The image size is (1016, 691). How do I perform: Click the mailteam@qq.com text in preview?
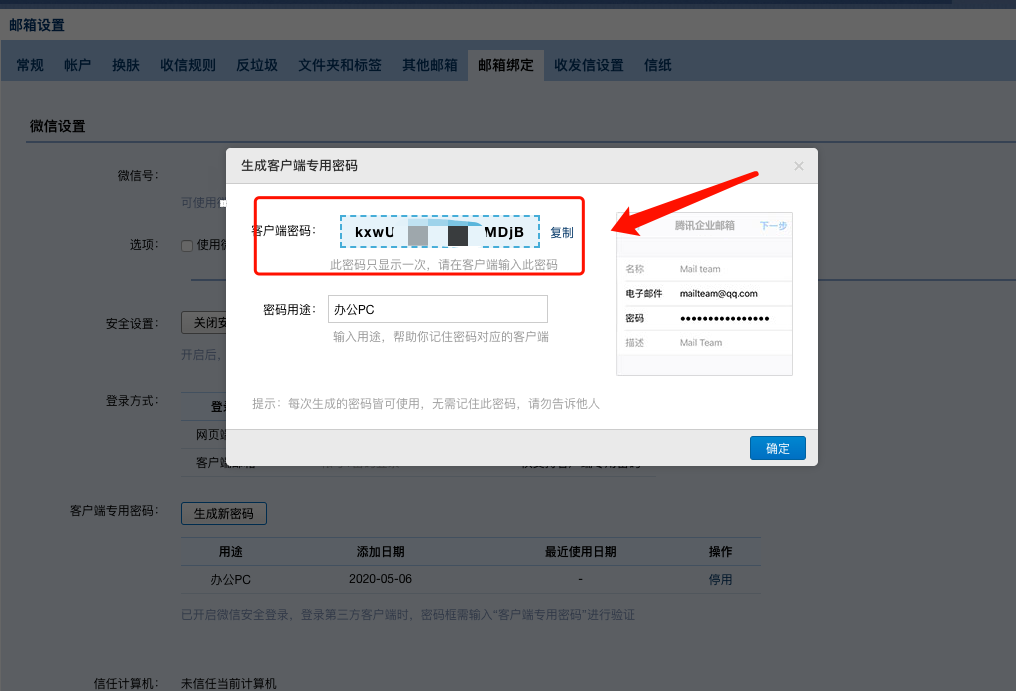(x=719, y=294)
